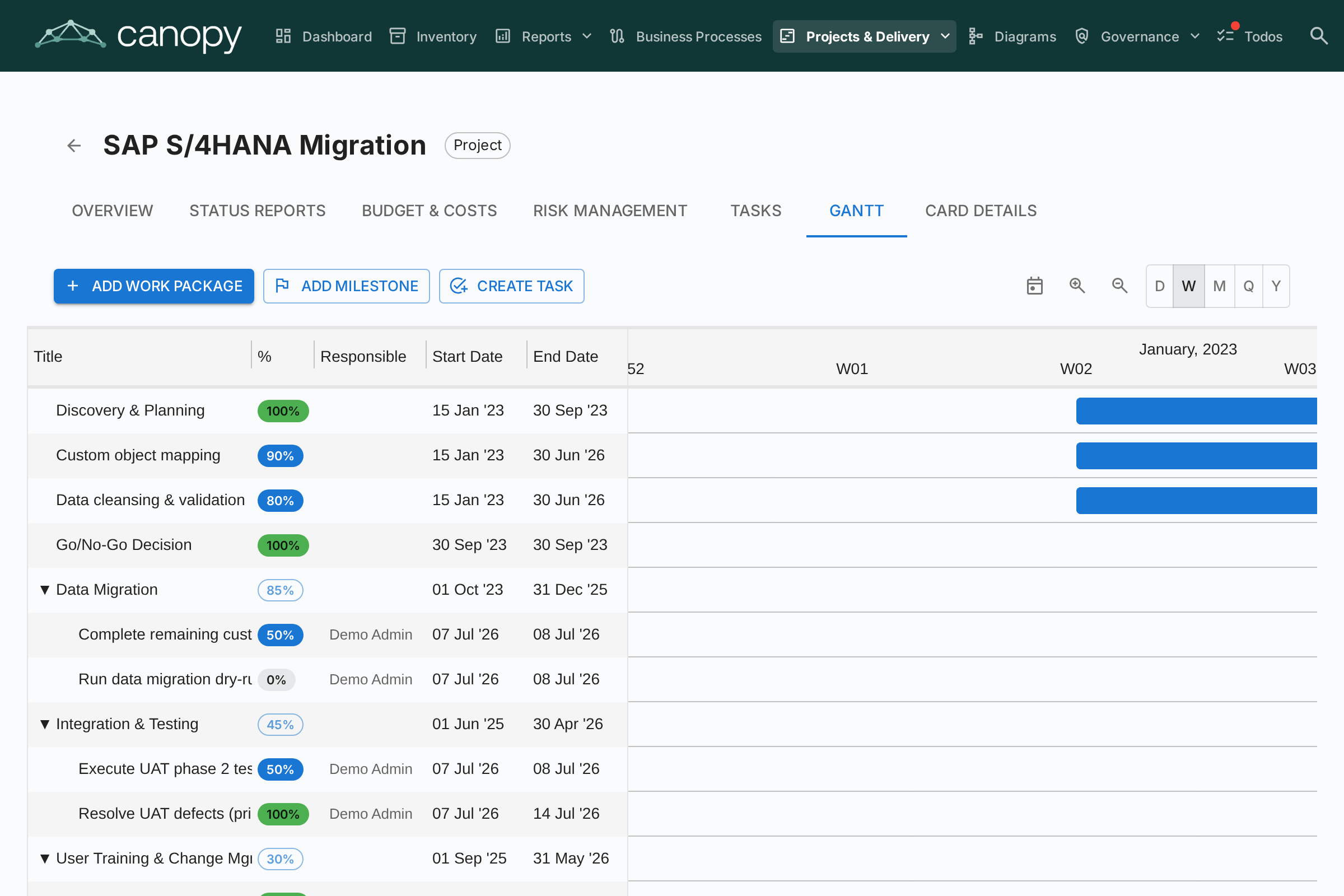Image resolution: width=1344 pixels, height=896 pixels.
Task: Open the Tasks tab
Action: click(x=755, y=211)
